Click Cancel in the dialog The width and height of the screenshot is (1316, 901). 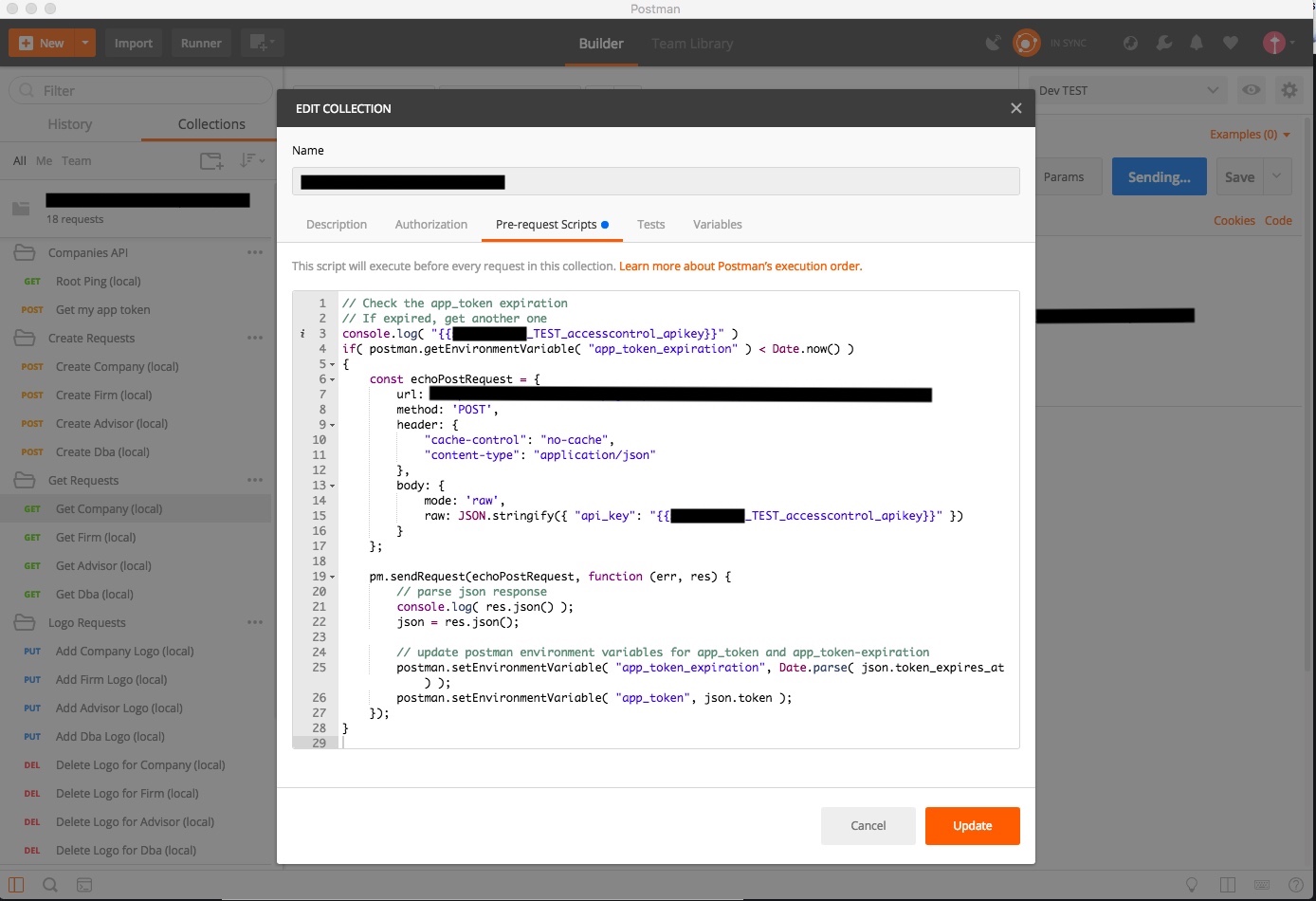pyautogui.click(x=868, y=826)
